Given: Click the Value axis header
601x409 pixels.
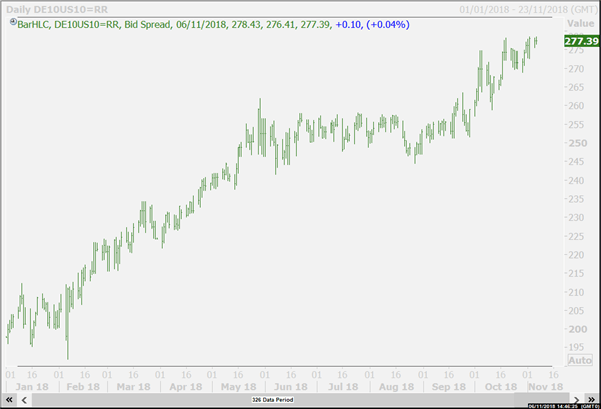Looking at the screenshot, I should [580, 24].
